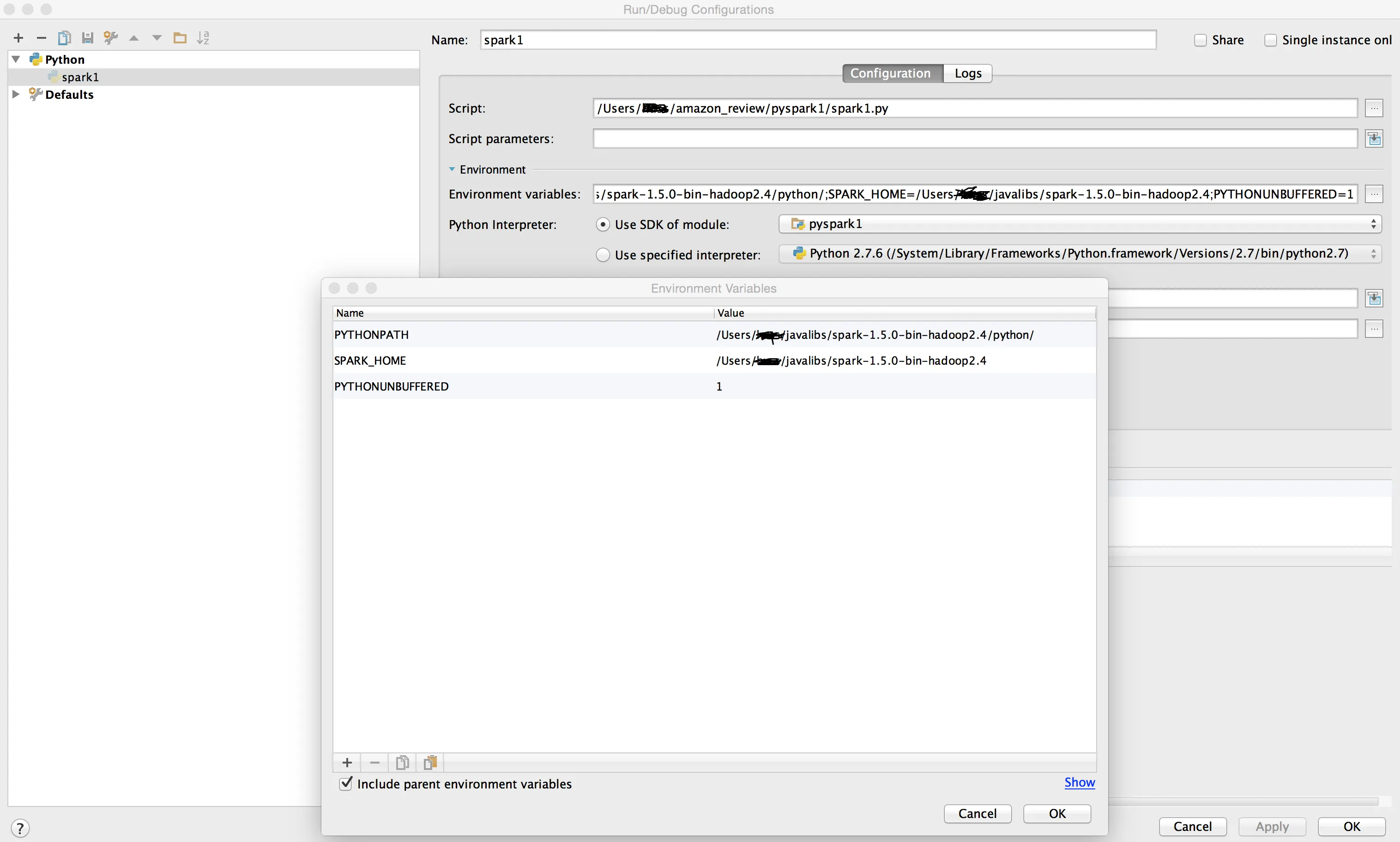Open the edit defaults wrench icon
The width and height of the screenshot is (1400, 842).
click(x=111, y=38)
